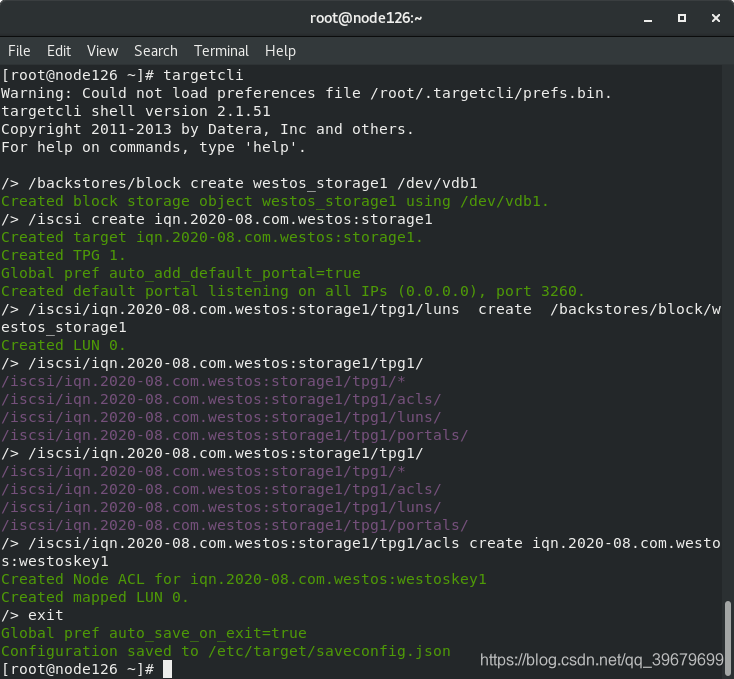This screenshot has height=679, width=734.
Task: Click the 'Created block storage object' line
Action: [x=275, y=201]
